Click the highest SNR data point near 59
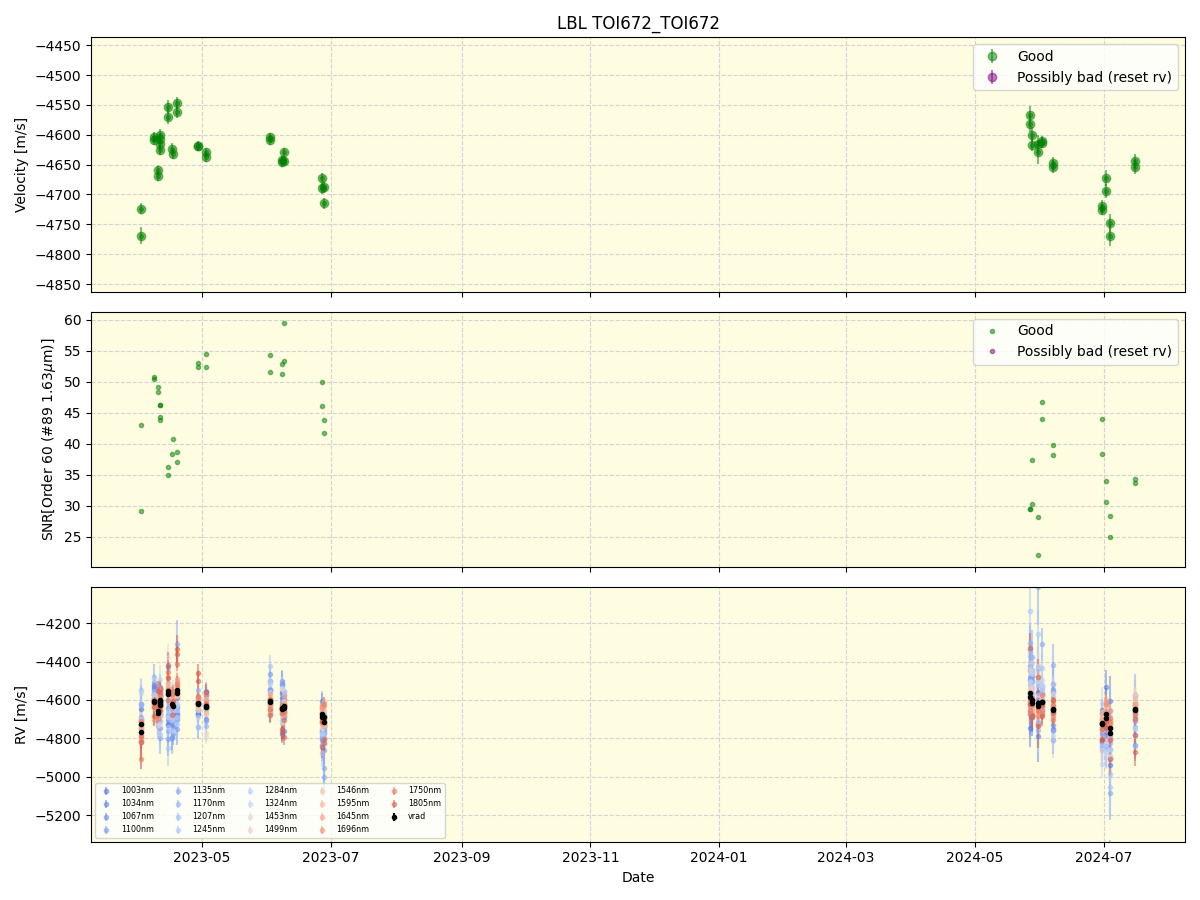The width and height of the screenshot is (1200, 900). coord(284,323)
